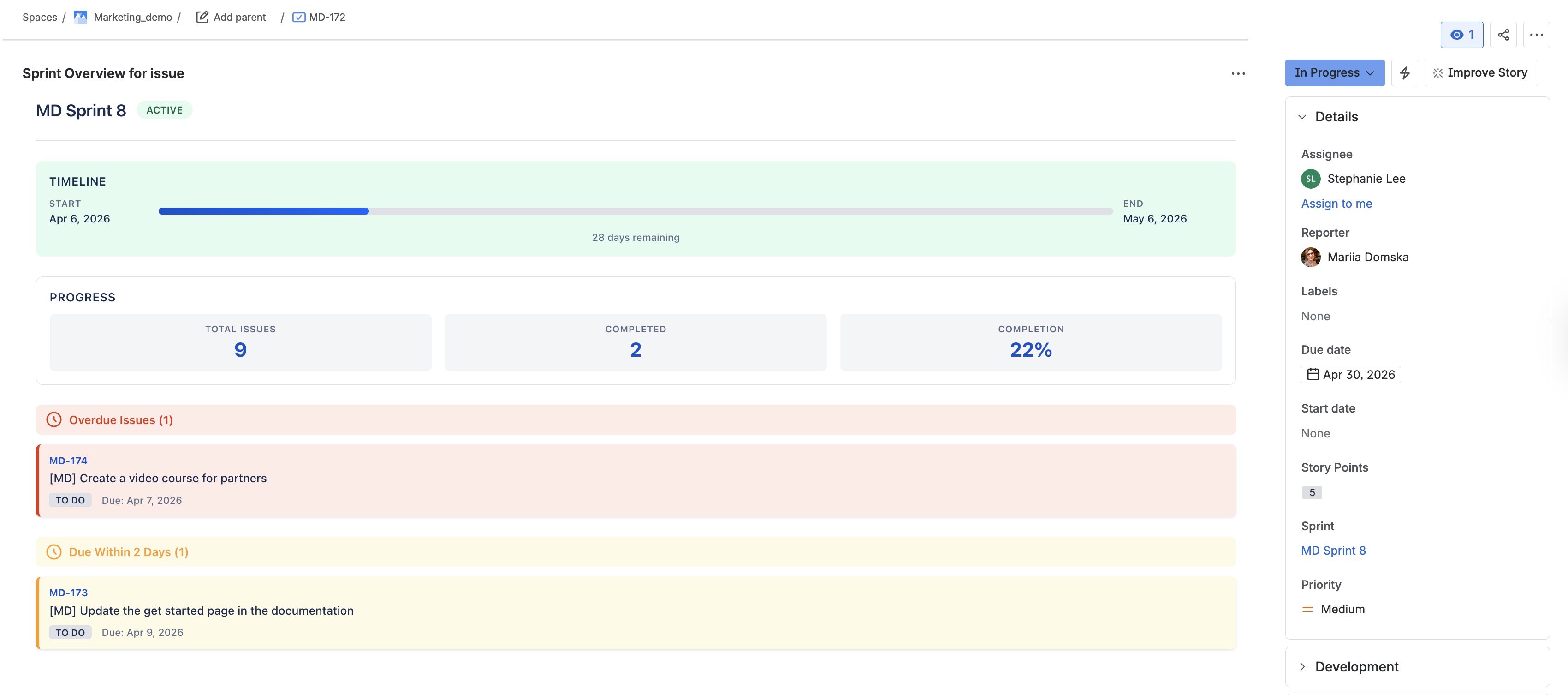Click the lightning bolt automation icon
1568x695 pixels.
click(1404, 73)
